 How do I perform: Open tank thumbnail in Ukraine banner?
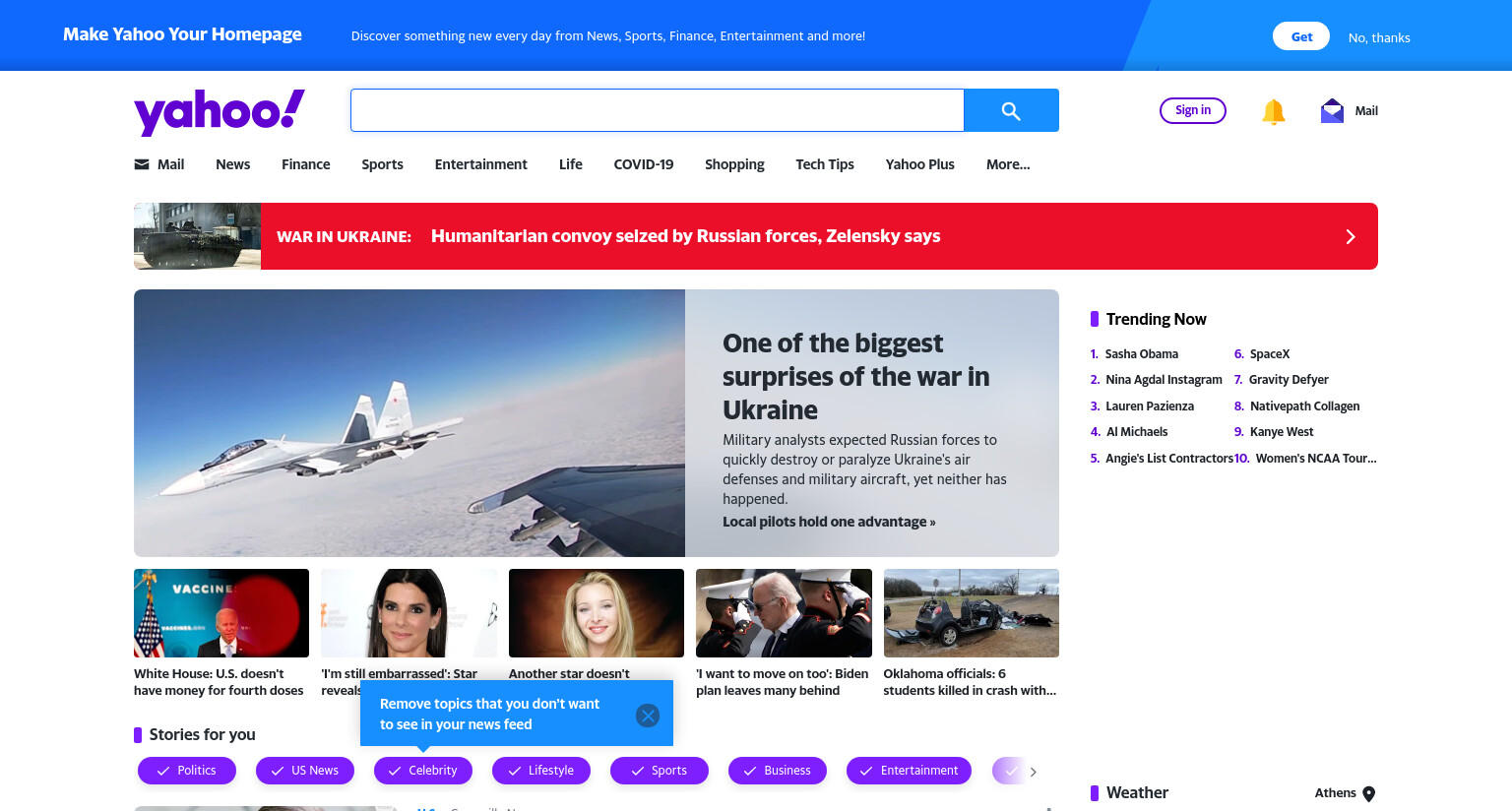pos(197,236)
